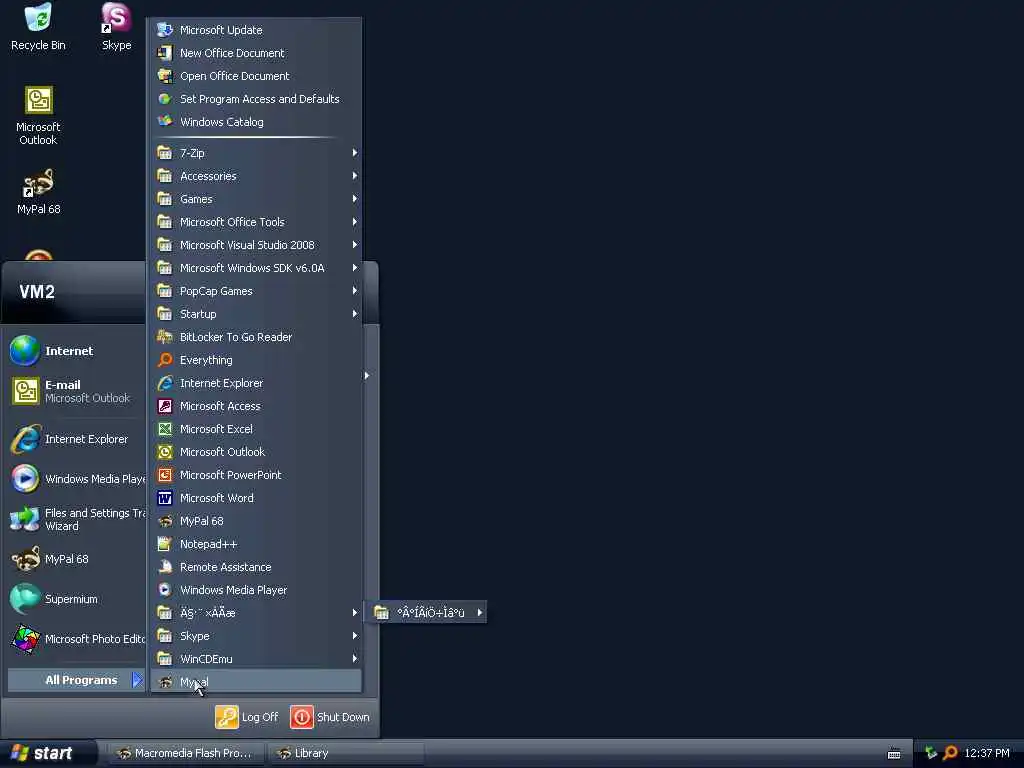Click the Remote Assistance icon

tap(165, 567)
